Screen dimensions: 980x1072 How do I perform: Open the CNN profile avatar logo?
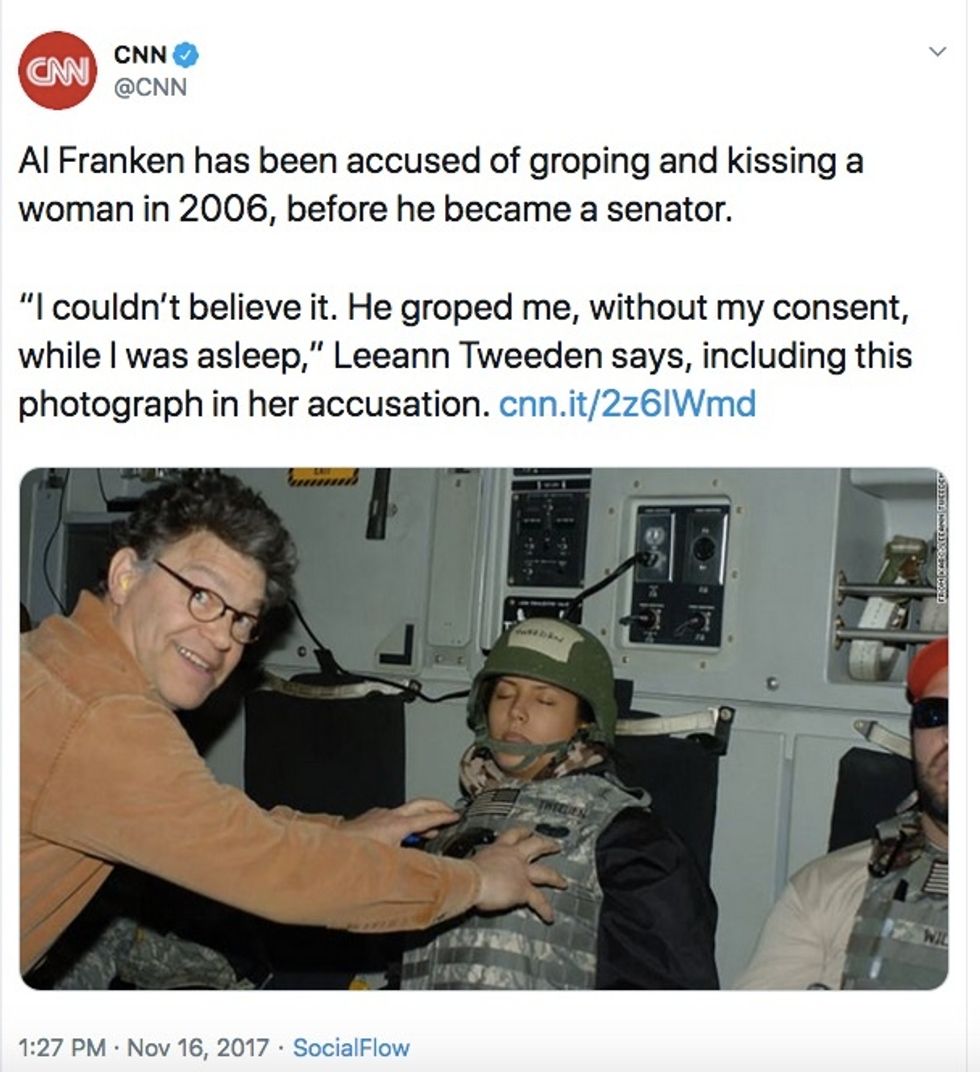(x=57, y=70)
